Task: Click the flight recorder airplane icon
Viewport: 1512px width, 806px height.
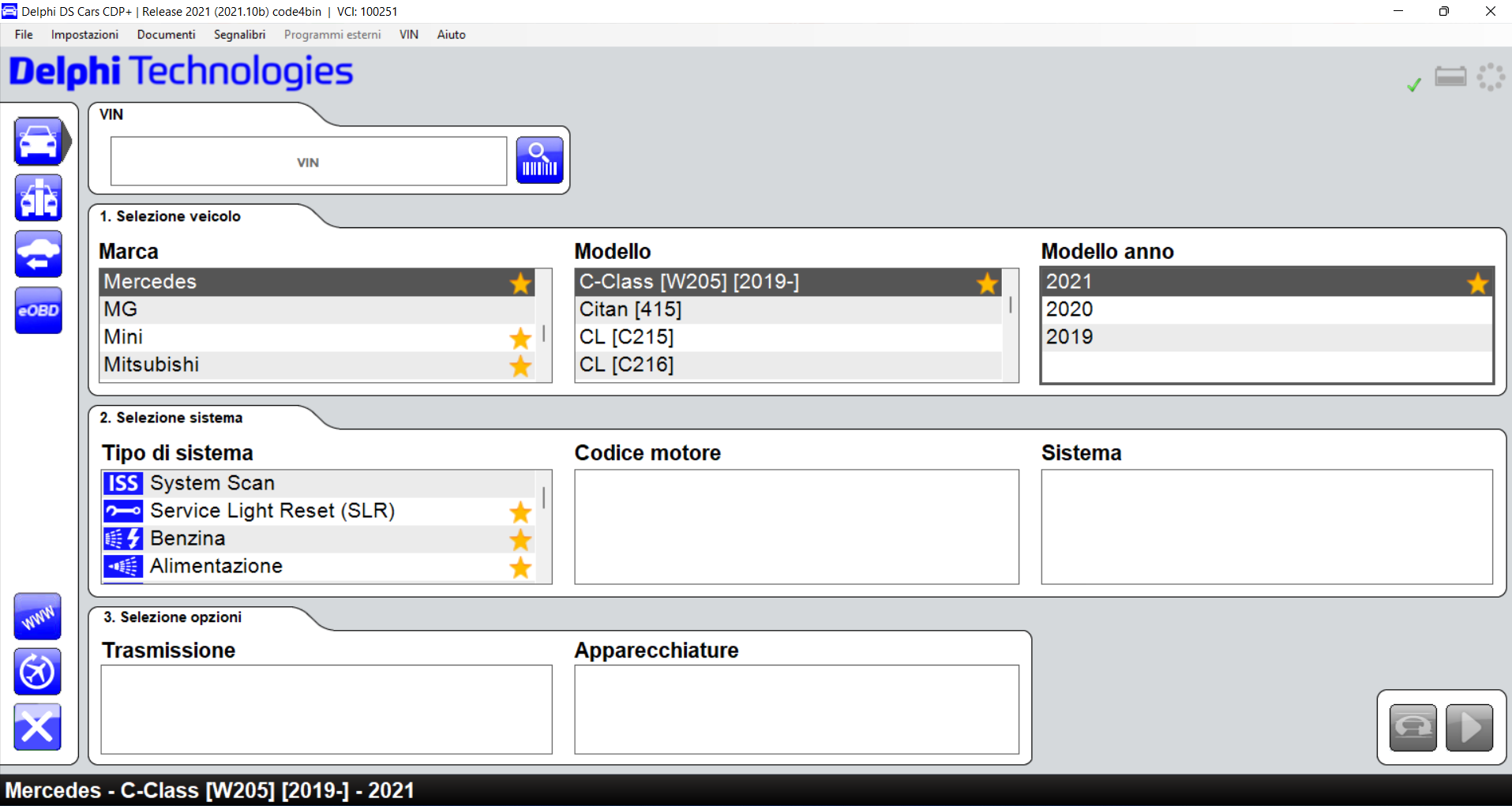Action: coord(37,672)
